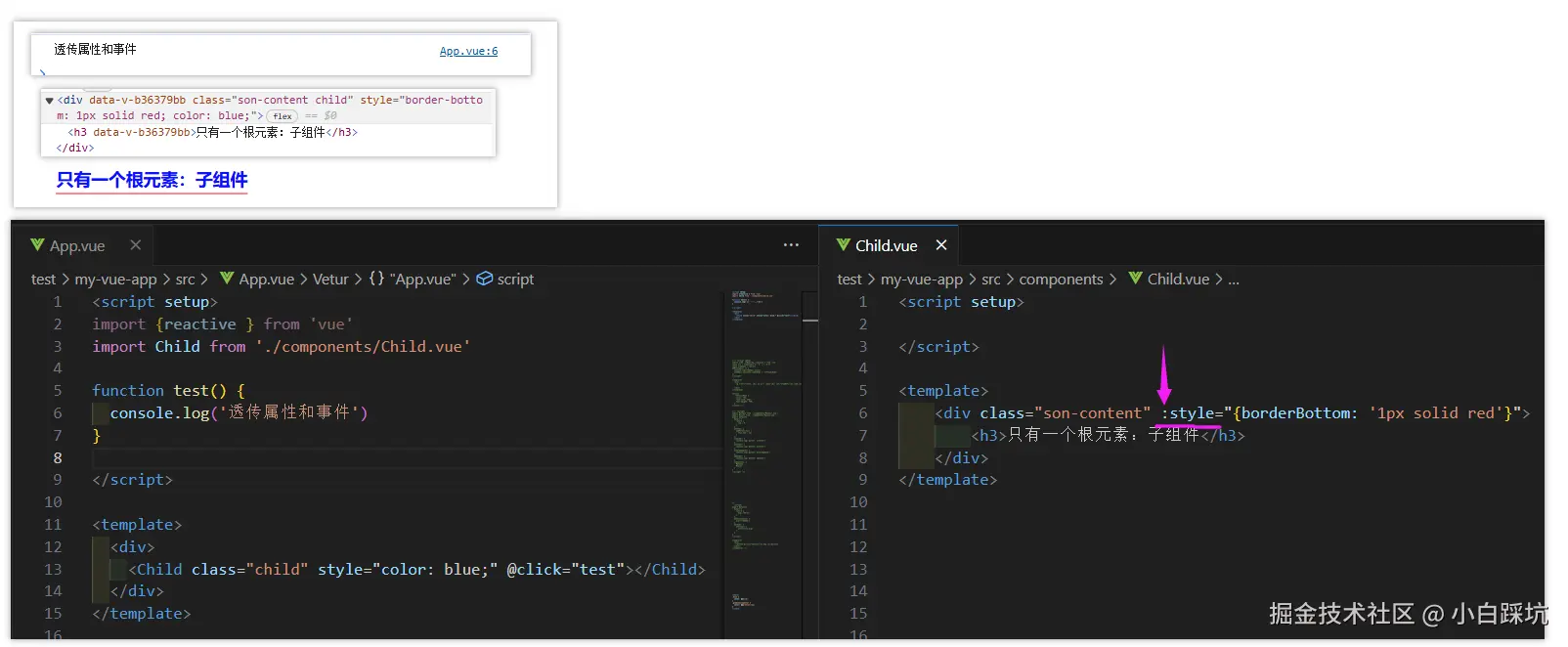This screenshot has width=1568, height=647.
Task: Collapse the div element in DevTools tree
Action: pos(49,101)
